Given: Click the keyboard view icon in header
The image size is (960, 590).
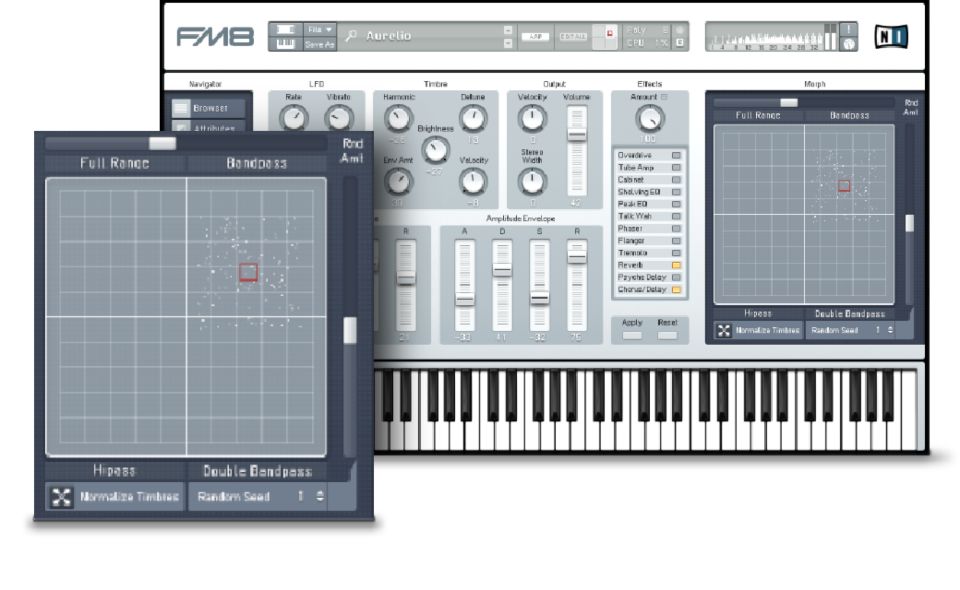Looking at the screenshot, I should click(x=285, y=44).
